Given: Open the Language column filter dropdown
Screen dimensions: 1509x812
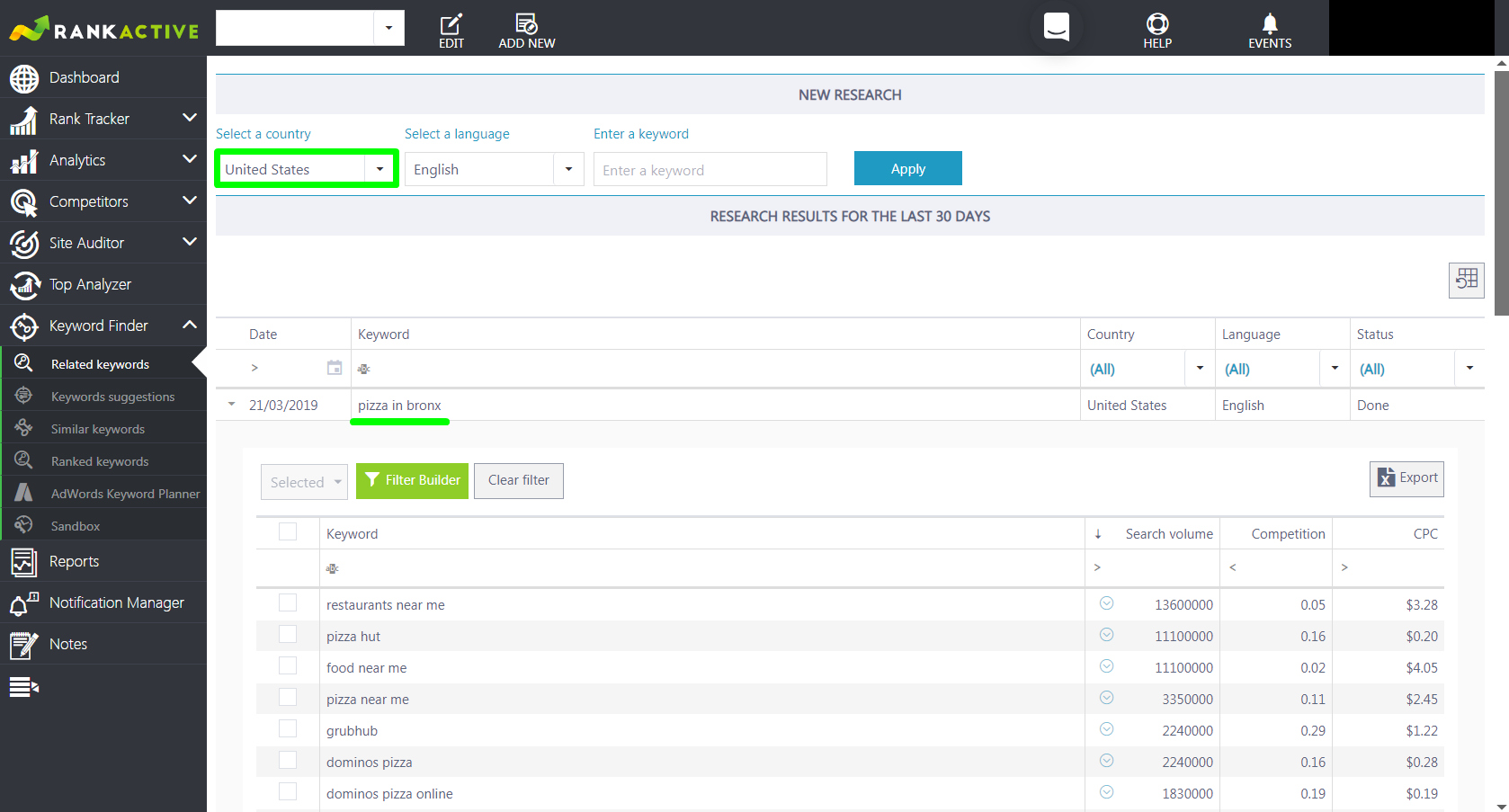Looking at the screenshot, I should point(1335,368).
